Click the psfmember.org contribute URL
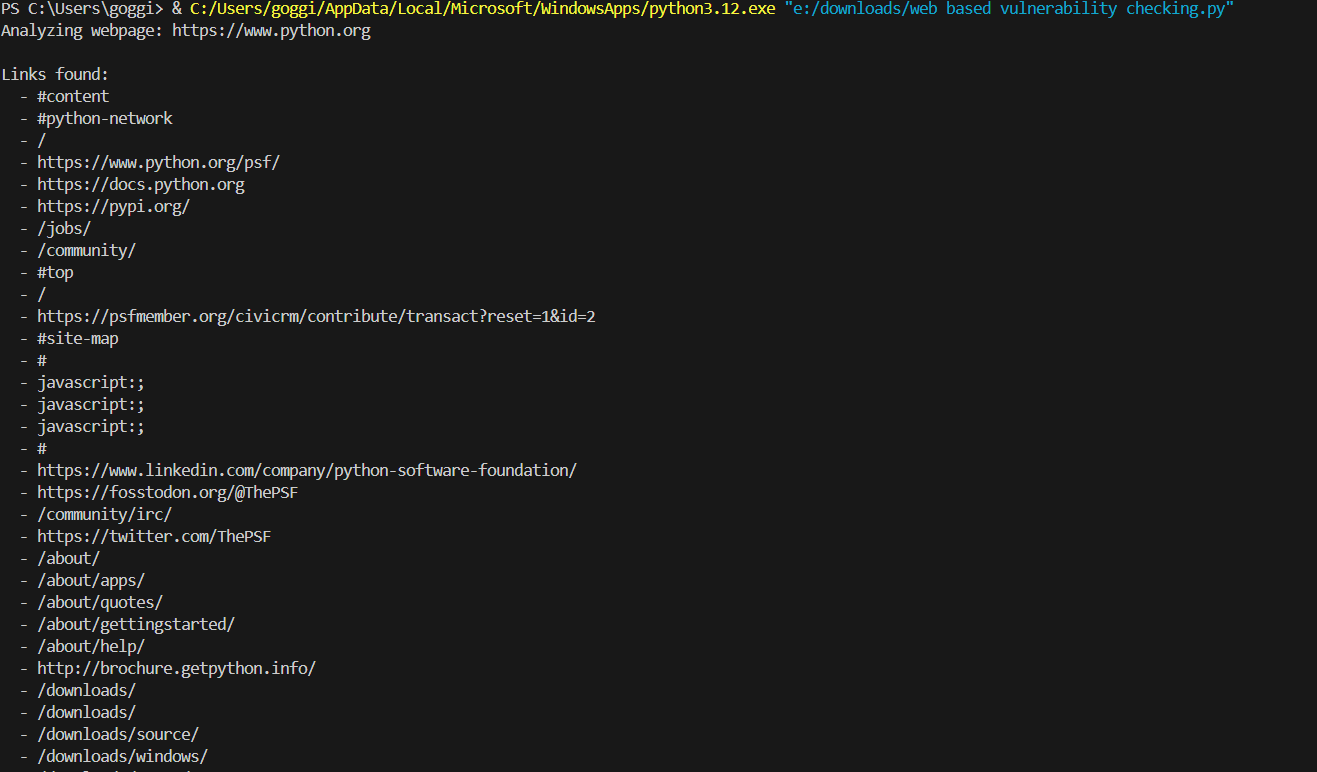The image size is (1317, 772). [x=317, y=316]
